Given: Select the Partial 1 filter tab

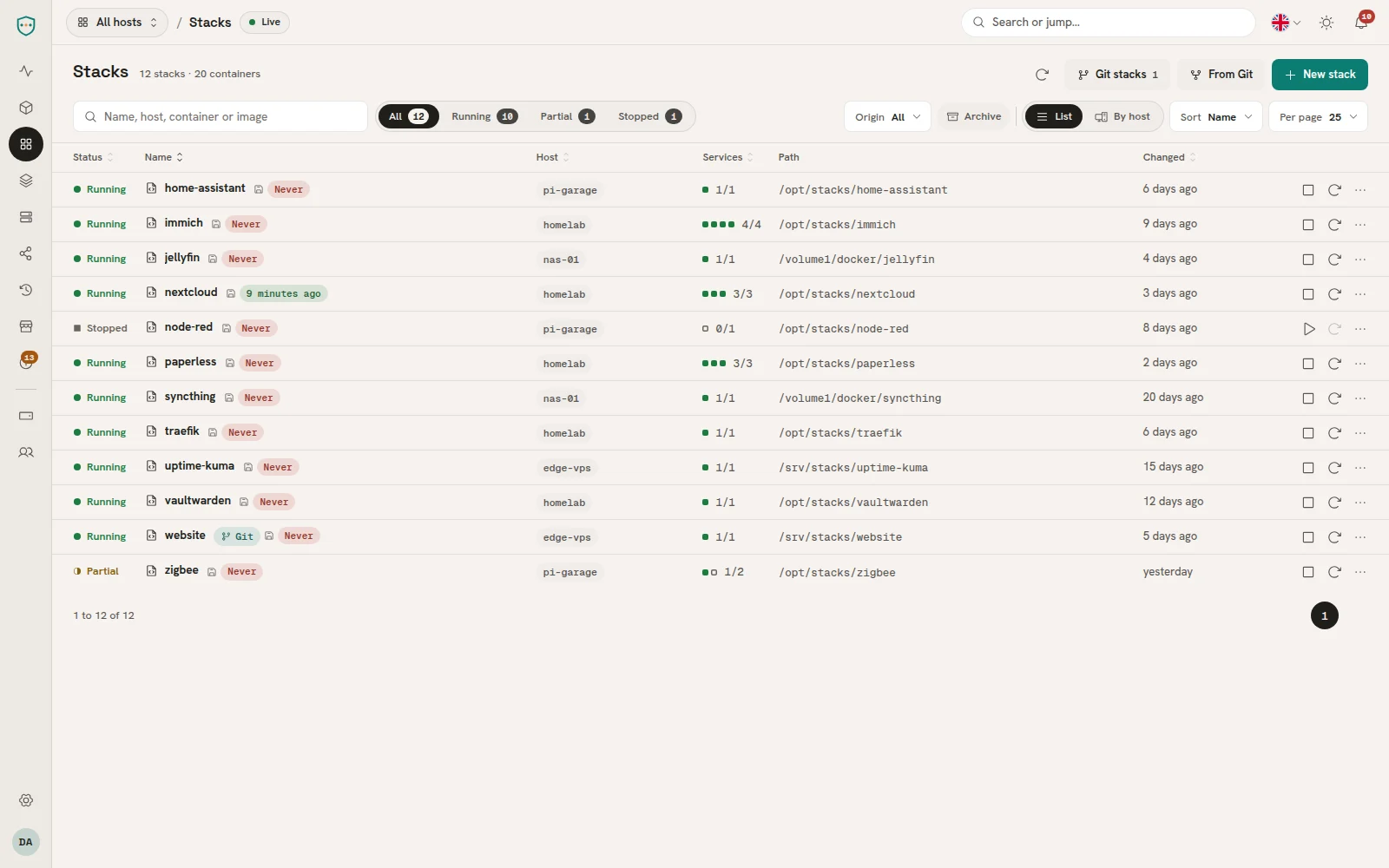Looking at the screenshot, I should coord(567,116).
